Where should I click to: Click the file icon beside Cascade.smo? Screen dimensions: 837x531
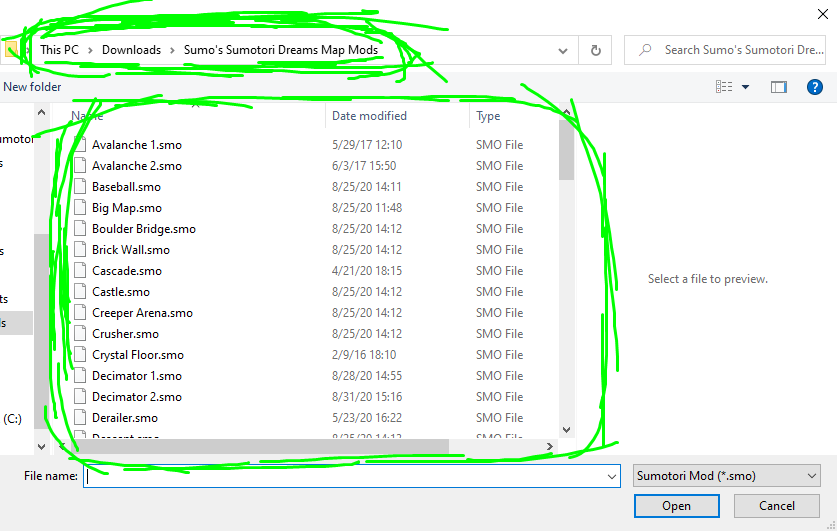click(80, 271)
